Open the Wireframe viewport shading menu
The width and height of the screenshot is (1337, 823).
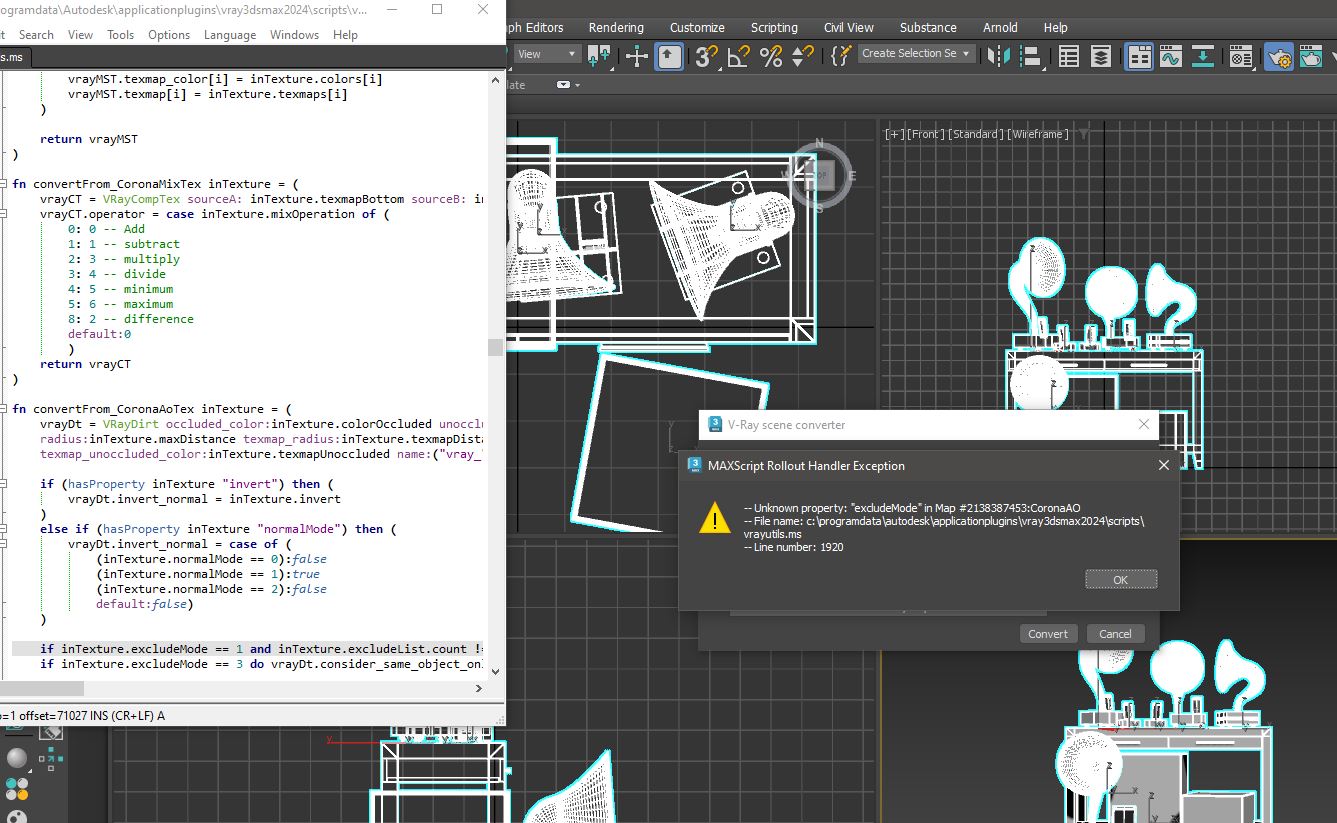1038,134
